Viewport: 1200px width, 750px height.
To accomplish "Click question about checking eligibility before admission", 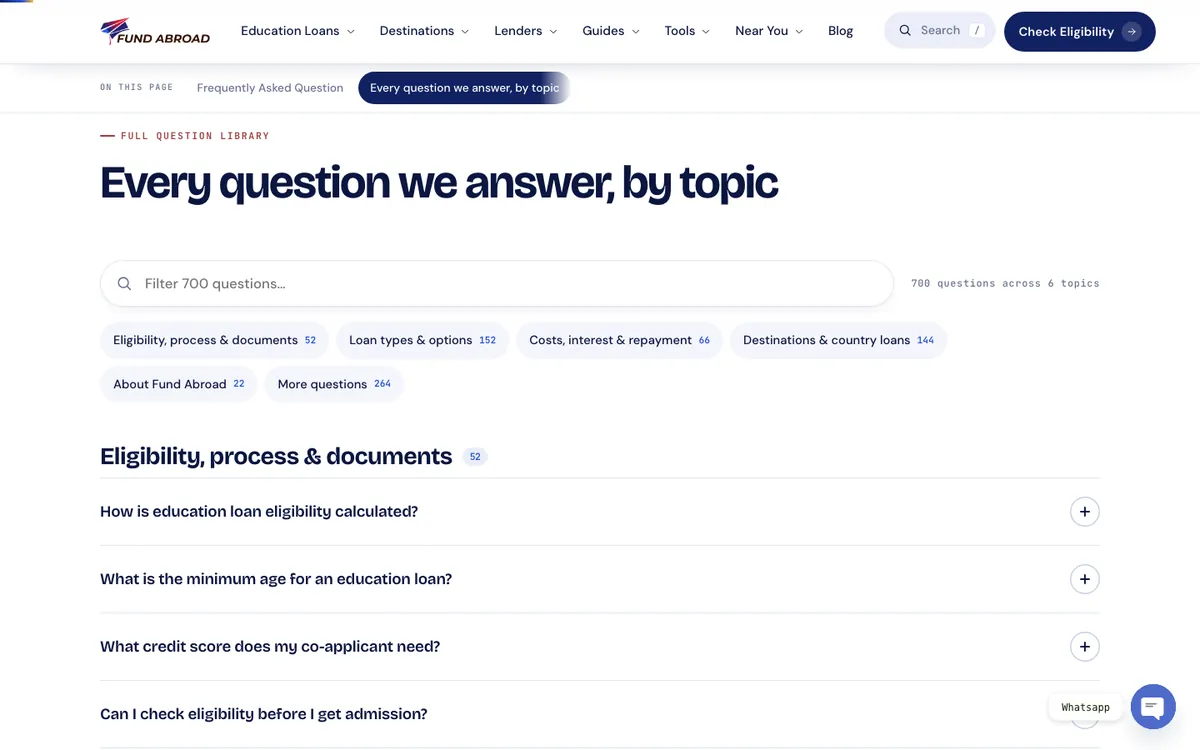I will (x=600, y=714).
